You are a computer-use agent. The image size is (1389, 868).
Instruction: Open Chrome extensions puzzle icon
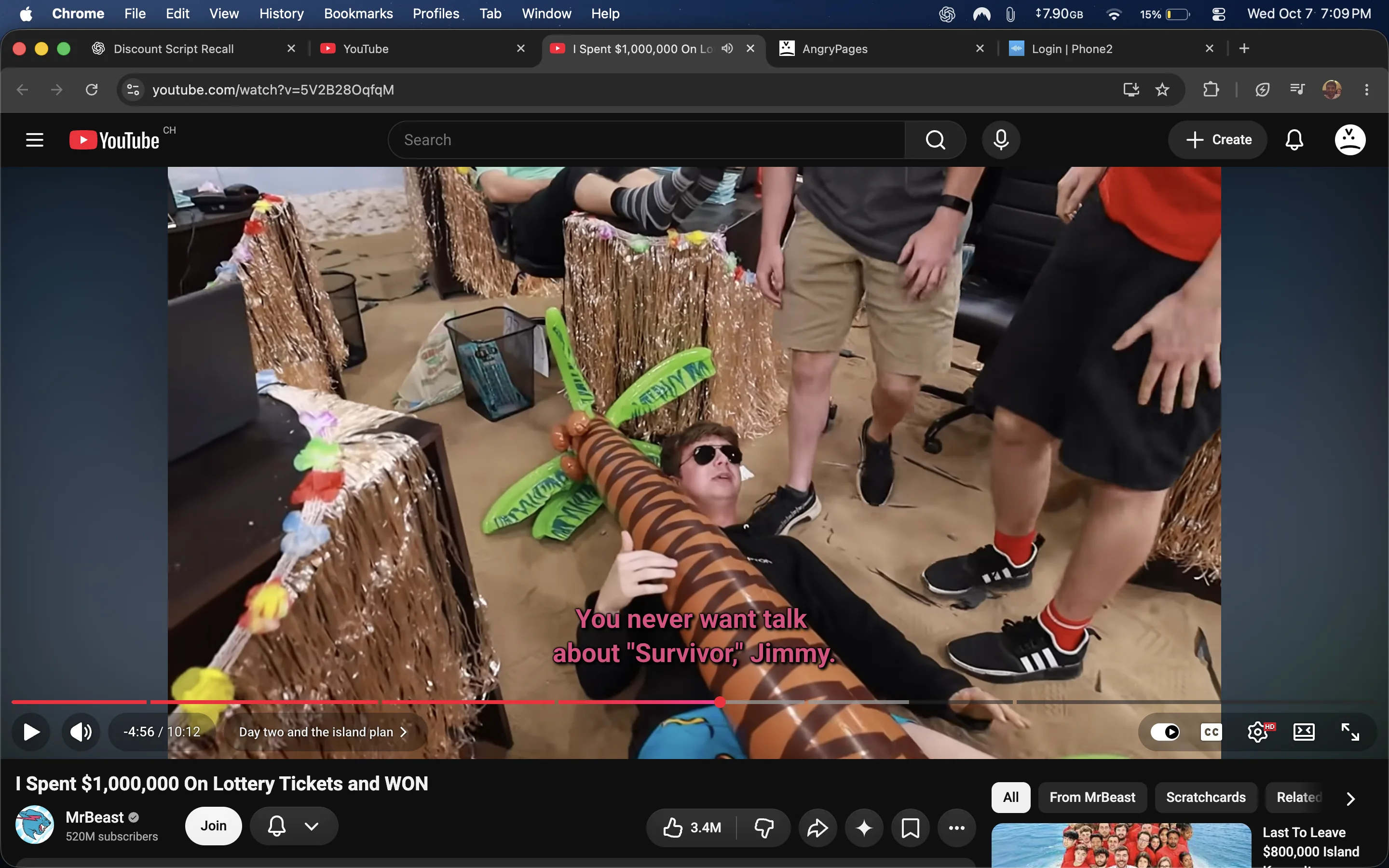pyautogui.click(x=1211, y=90)
